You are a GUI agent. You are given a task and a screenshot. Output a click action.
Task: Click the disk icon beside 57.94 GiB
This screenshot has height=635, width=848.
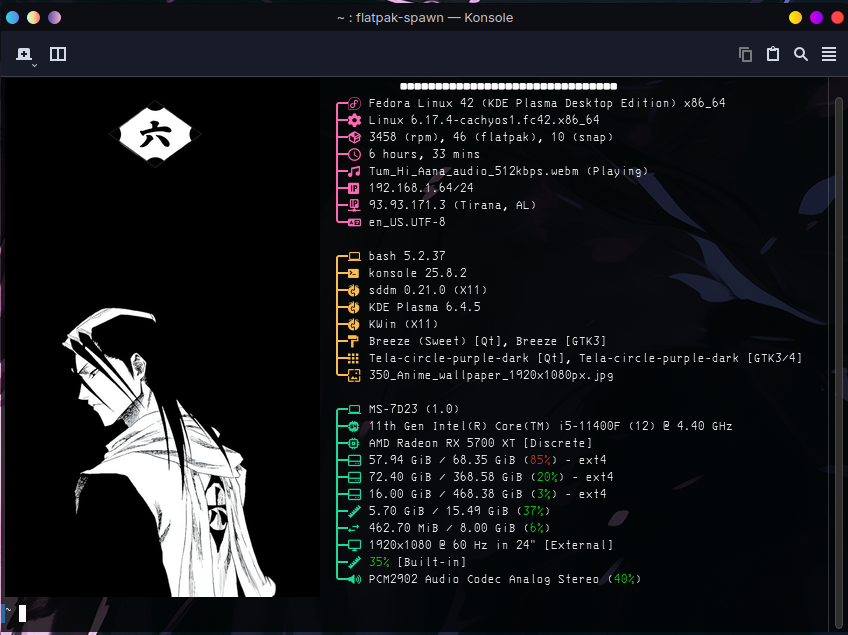click(354, 460)
